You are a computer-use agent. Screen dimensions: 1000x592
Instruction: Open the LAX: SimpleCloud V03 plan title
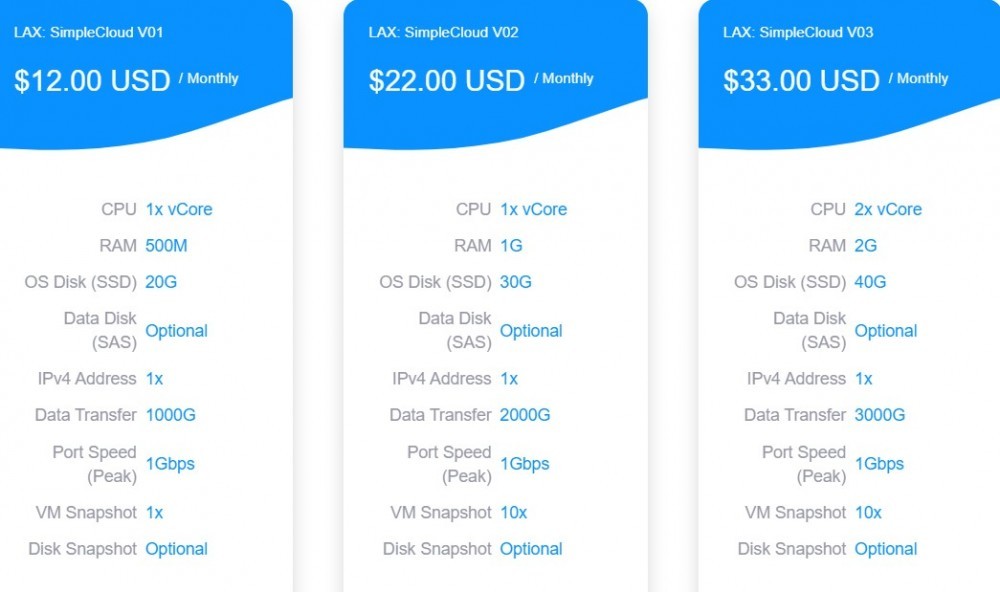(x=798, y=32)
